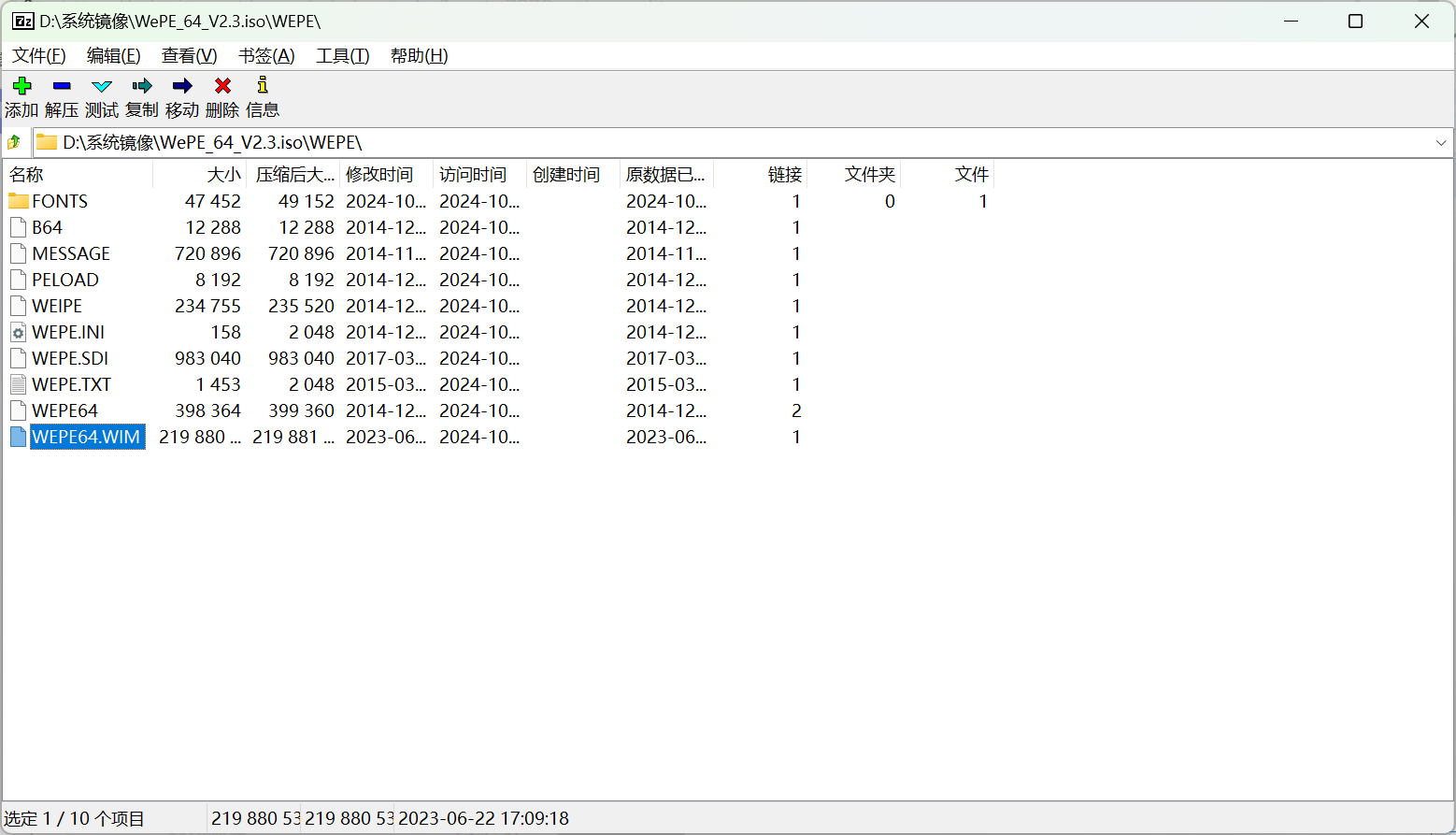Expand the address bar path dropdown

1441,143
